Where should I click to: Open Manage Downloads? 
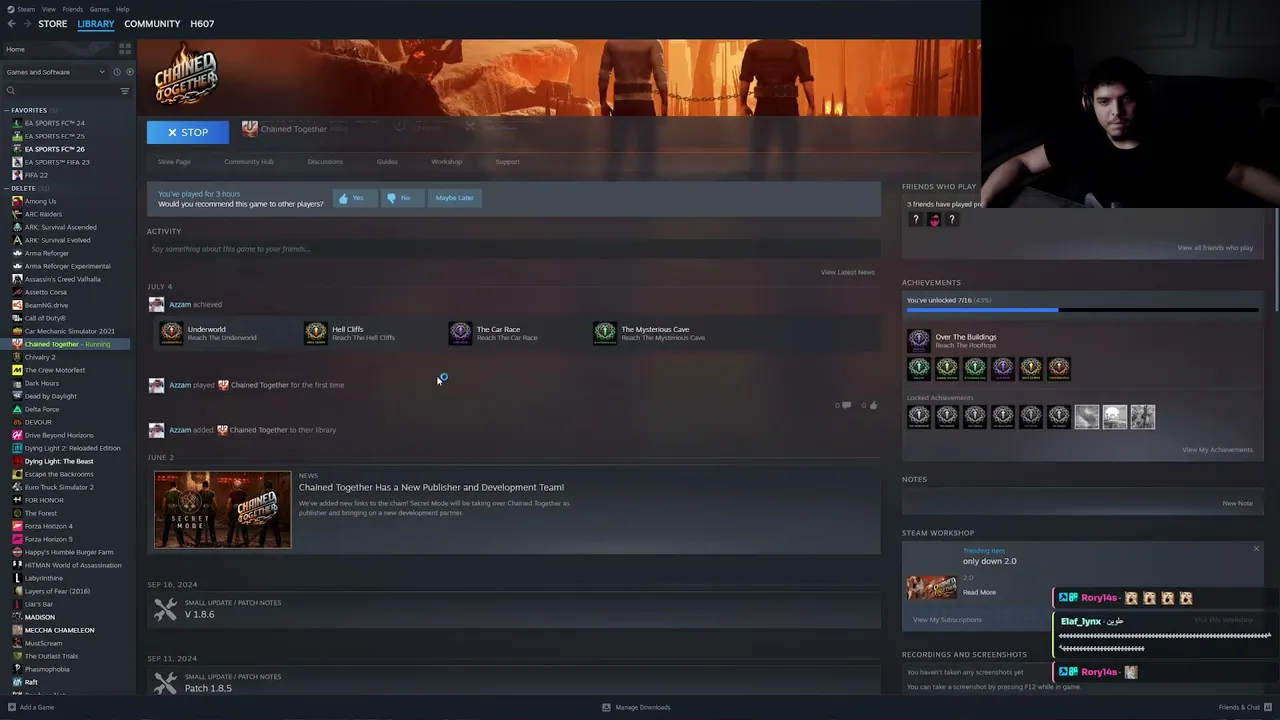point(636,707)
